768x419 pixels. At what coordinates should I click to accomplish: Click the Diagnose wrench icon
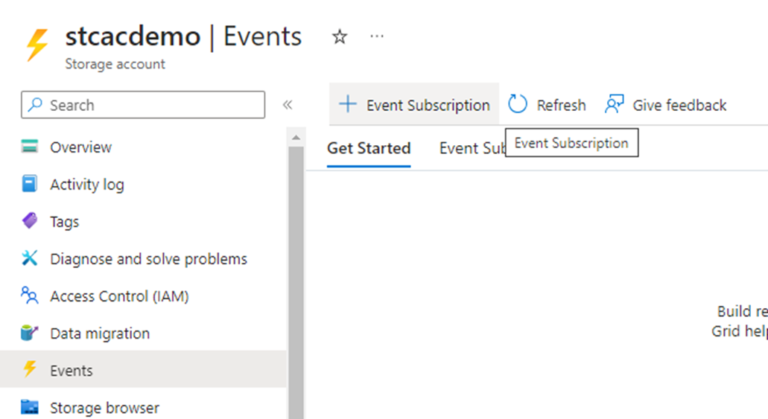pos(29,258)
